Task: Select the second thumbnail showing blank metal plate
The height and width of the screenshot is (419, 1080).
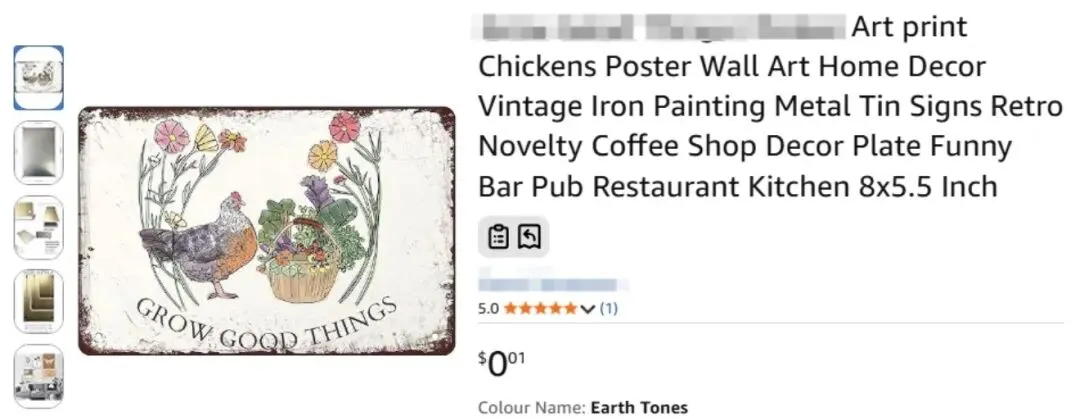Action: pos(39,152)
